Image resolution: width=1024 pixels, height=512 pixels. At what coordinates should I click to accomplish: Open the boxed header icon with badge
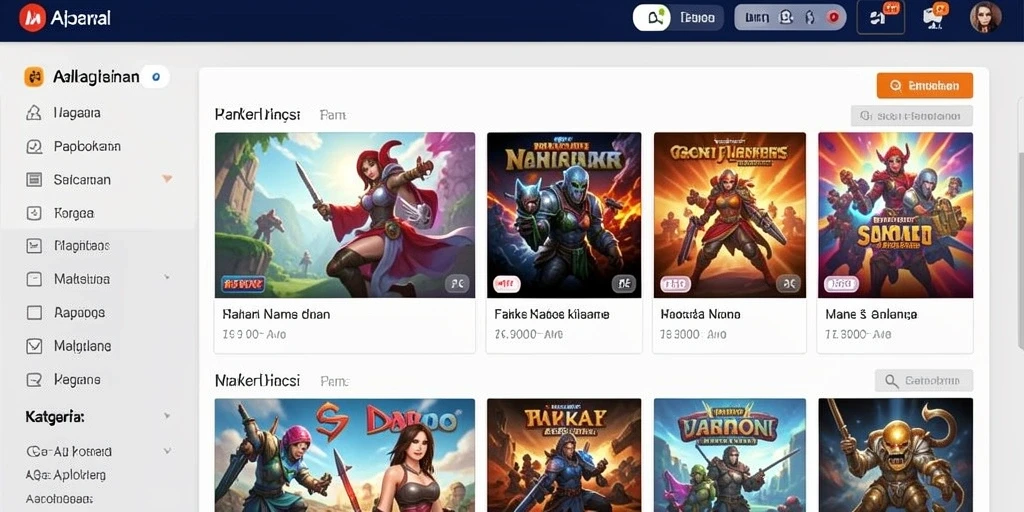(x=880, y=18)
